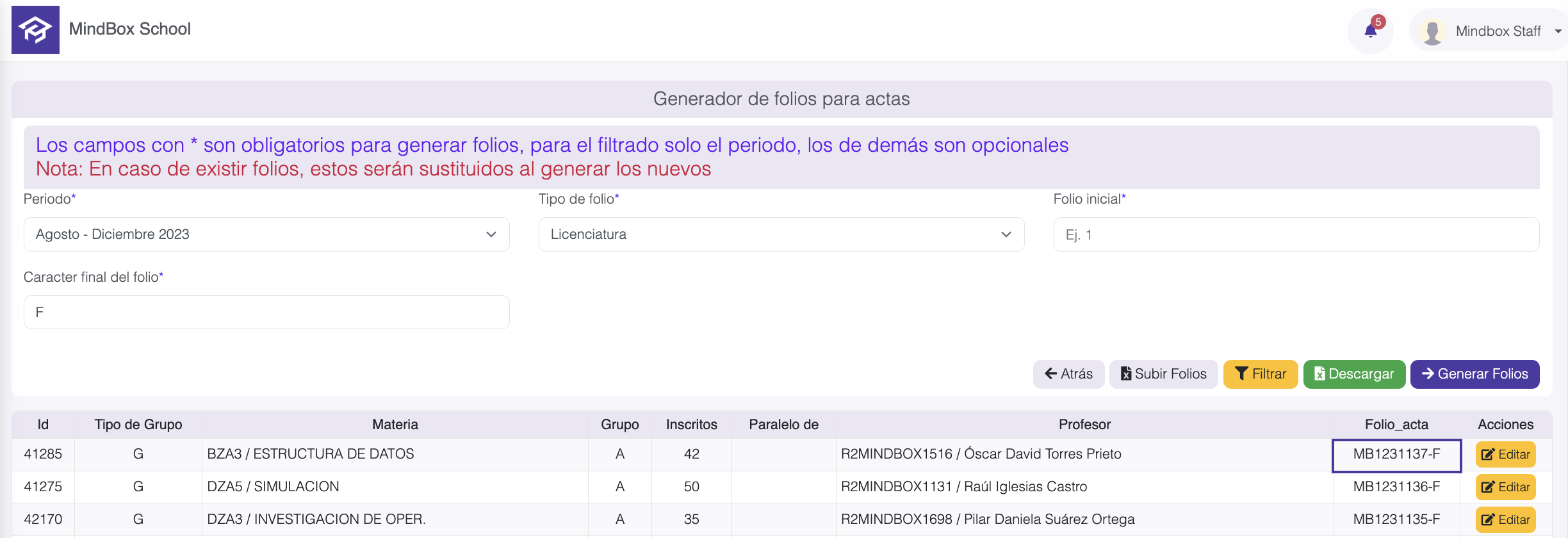
Task: Expand the Tipo de folio dropdown
Action: coord(781,234)
